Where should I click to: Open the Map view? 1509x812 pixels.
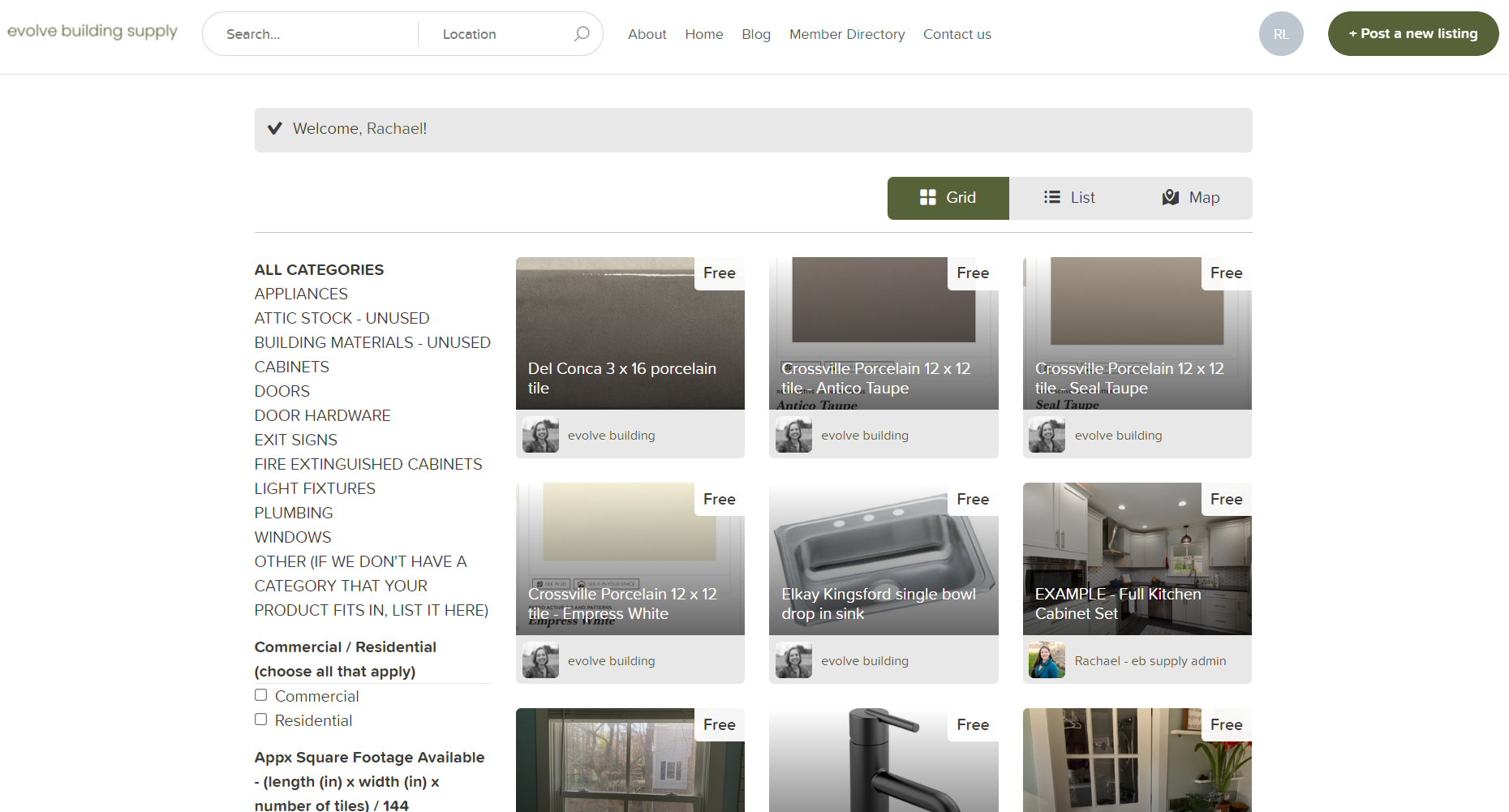(x=1189, y=197)
